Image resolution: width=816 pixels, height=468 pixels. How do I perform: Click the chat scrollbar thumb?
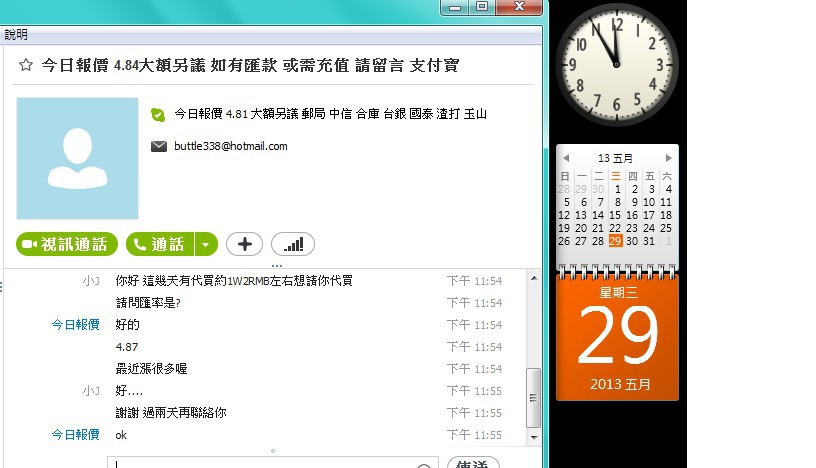[x=533, y=398]
